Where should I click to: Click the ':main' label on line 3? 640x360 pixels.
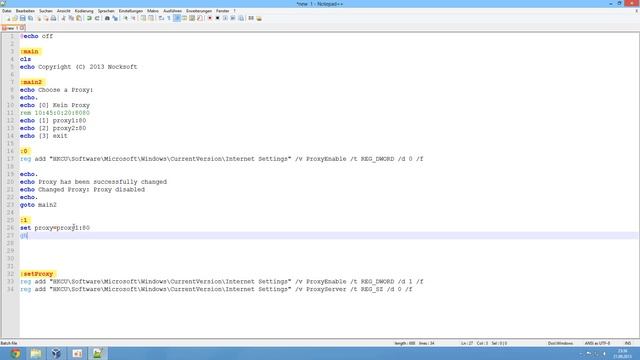point(30,51)
